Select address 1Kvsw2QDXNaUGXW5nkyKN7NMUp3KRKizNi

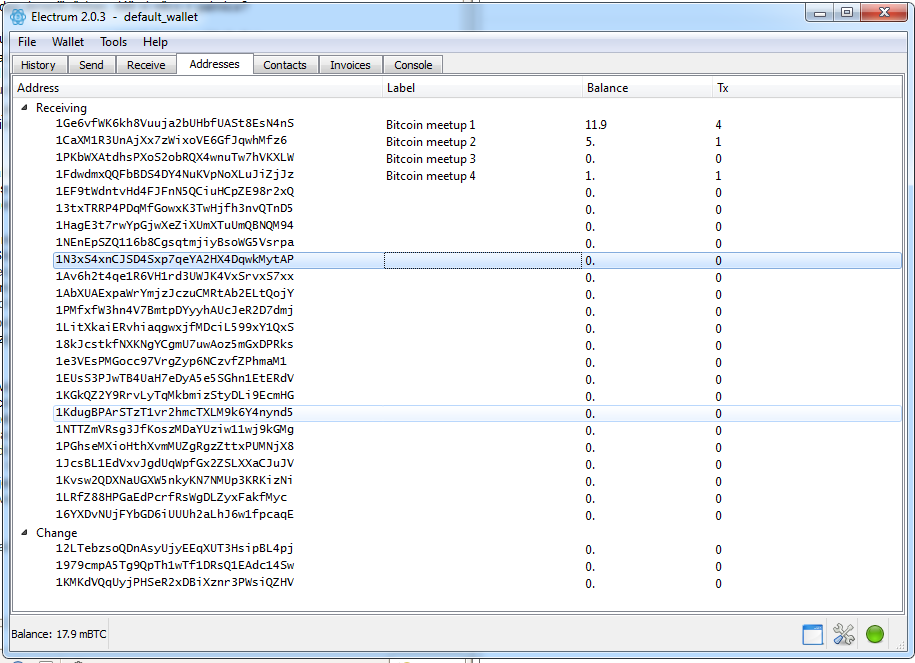click(174, 480)
